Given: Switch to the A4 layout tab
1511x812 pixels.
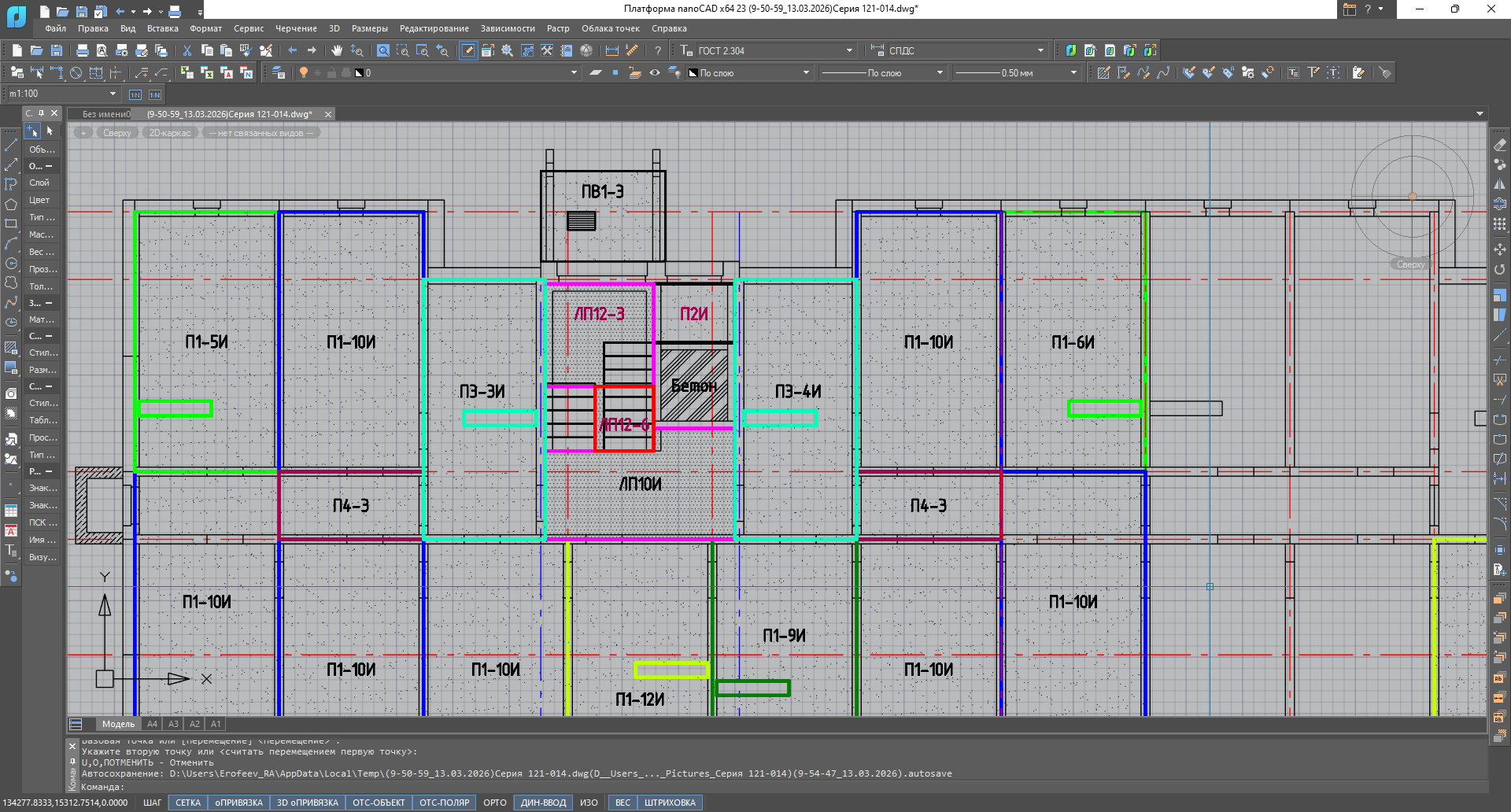Looking at the screenshot, I should click(152, 724).
